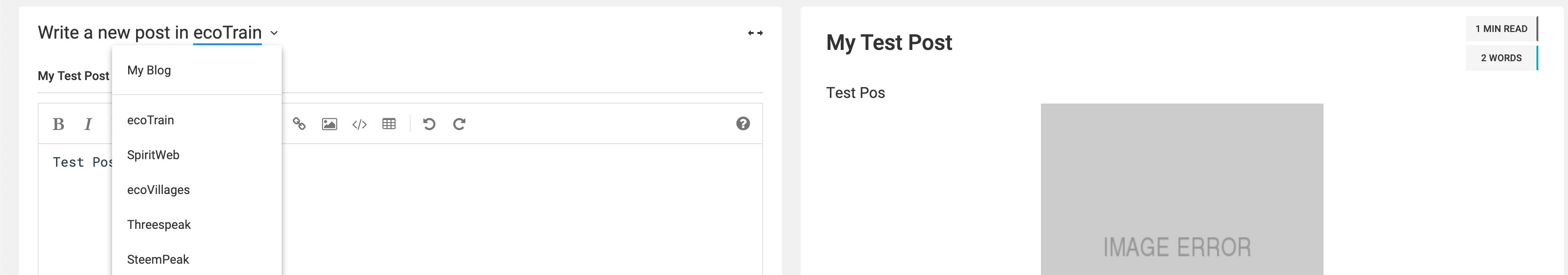
Task: Click the ecoTrain community selector heading
Action: point(227,33)
